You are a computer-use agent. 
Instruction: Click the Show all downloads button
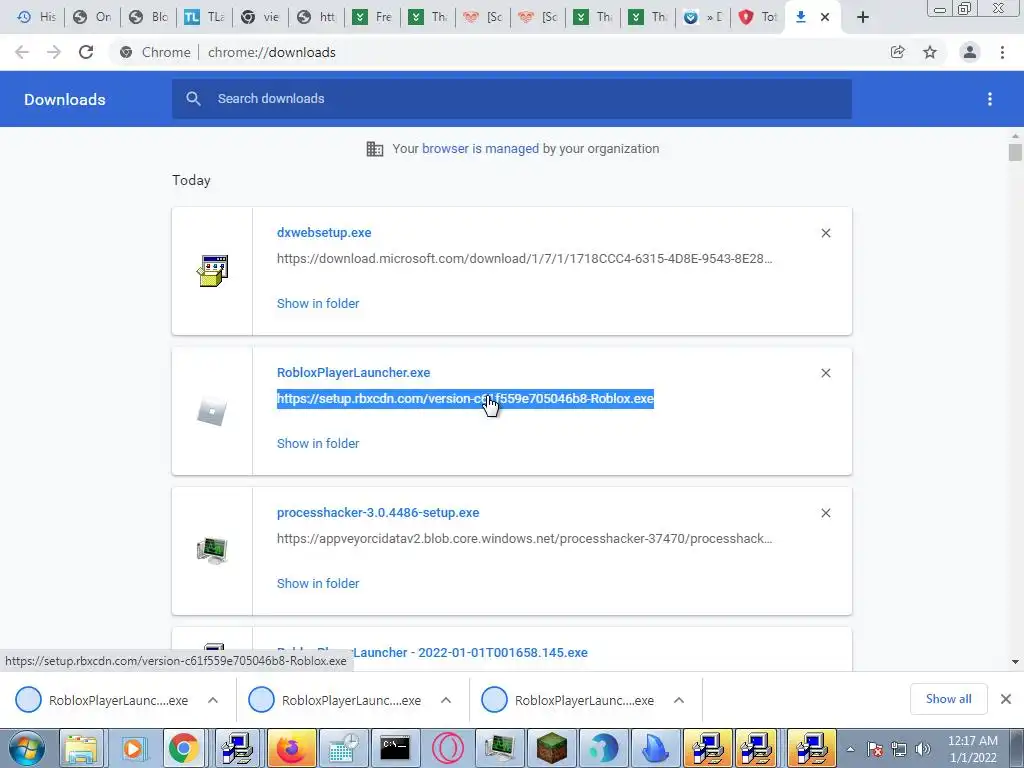[x=948, y=699]
